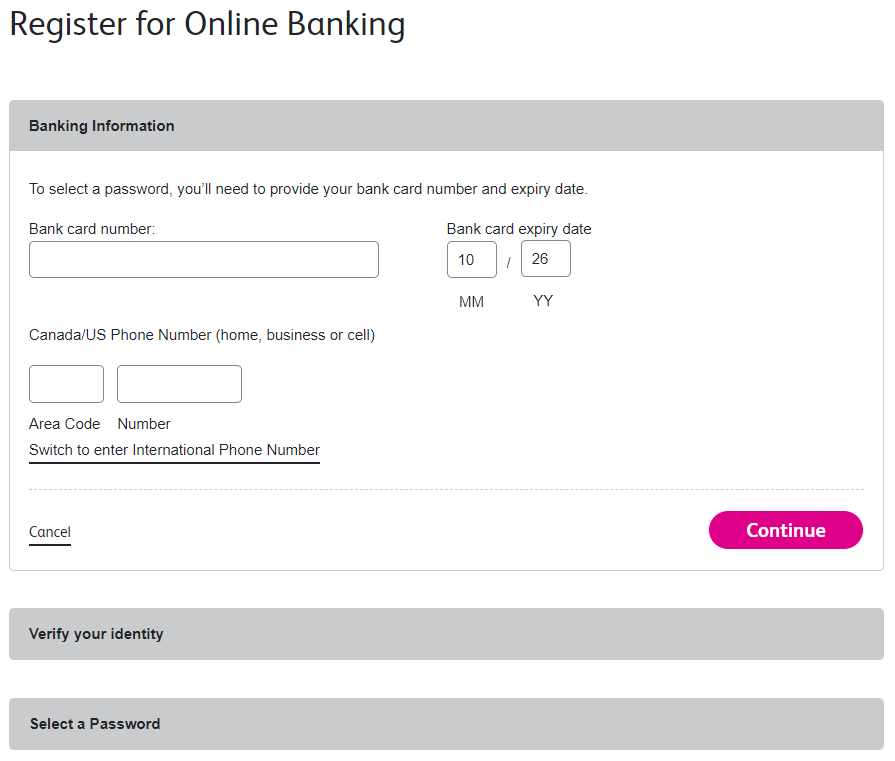This screenshot has height=761, width=895.
Task: Click the YY label under expiry year
Action: pyautogui.click(x=543, y=300)
